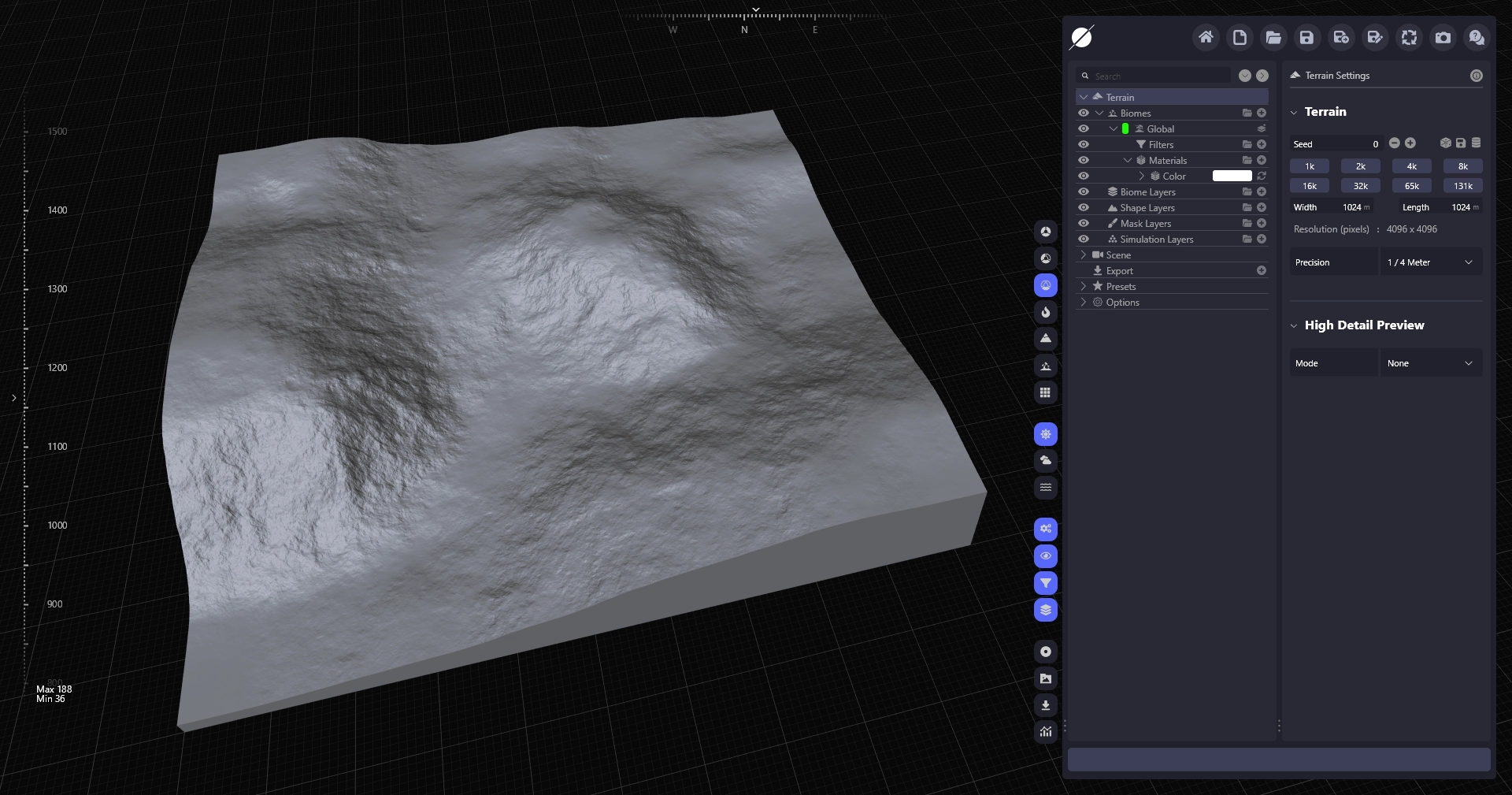Toggle visibility of Mask Layers

[x=1084, y=223]
